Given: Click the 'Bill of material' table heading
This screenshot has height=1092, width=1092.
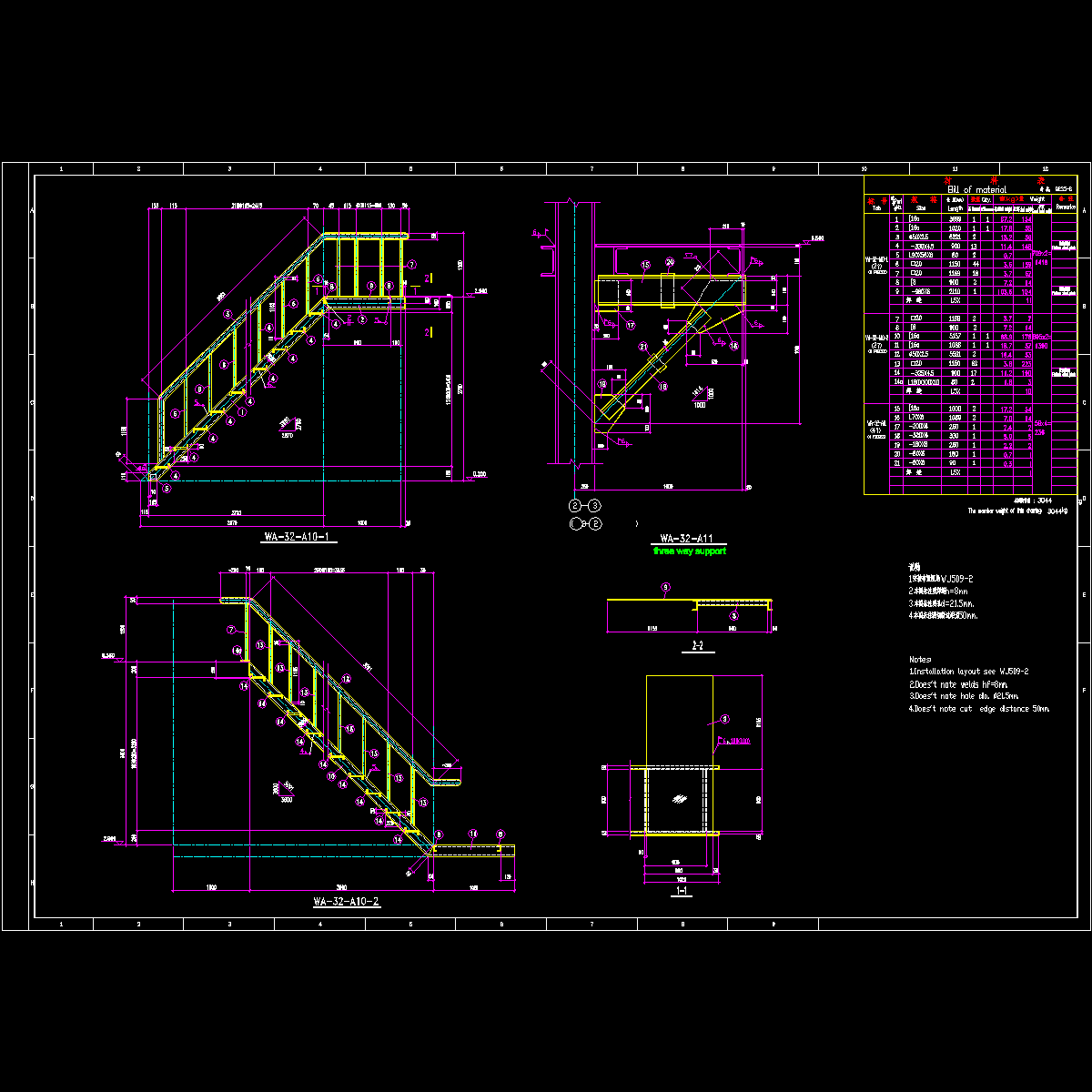Looking at the screenshot, I should [x=976, y=190].
